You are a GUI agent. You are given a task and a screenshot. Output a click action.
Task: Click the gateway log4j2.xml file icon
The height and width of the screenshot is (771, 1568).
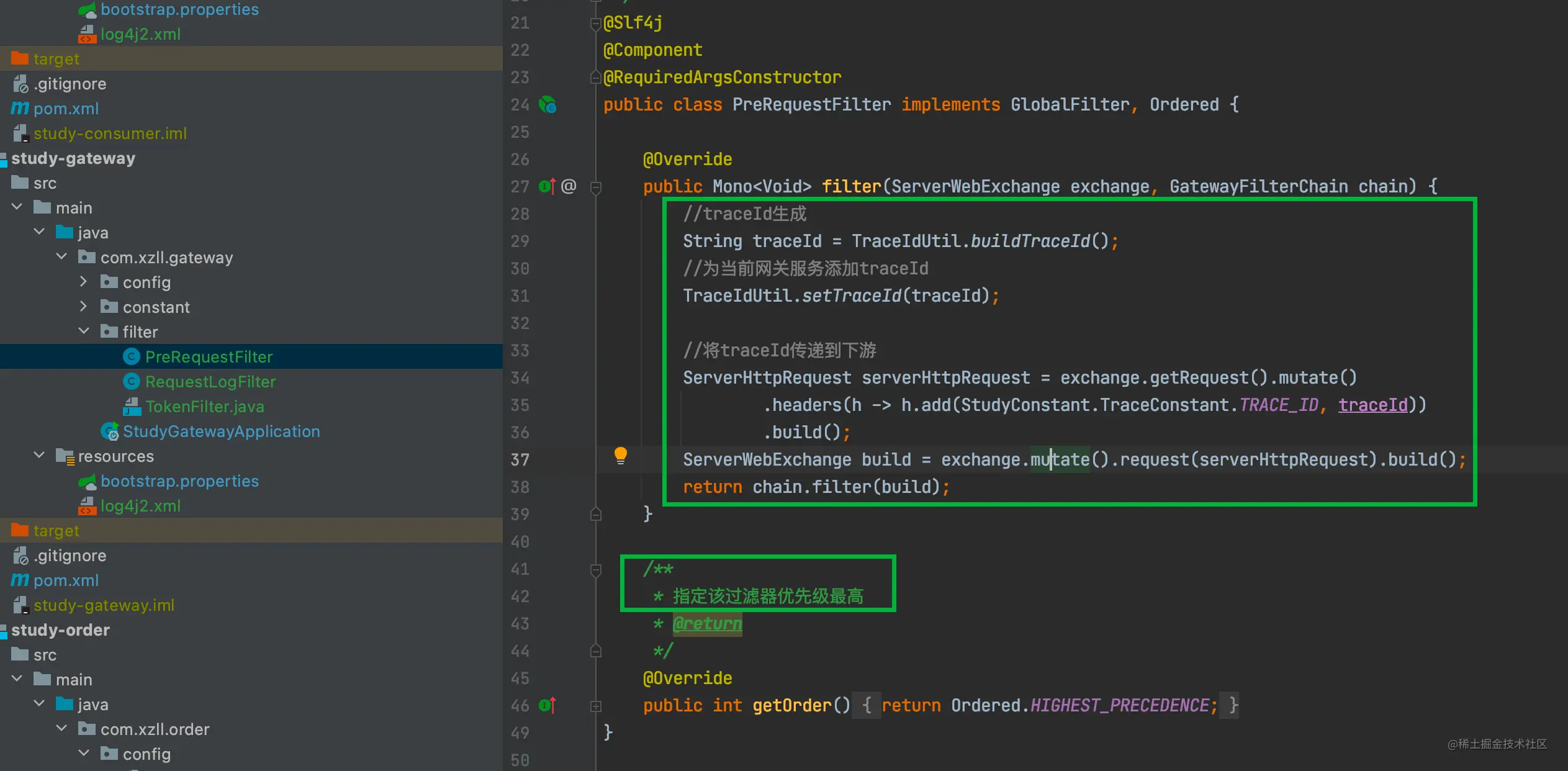point(88,506)
